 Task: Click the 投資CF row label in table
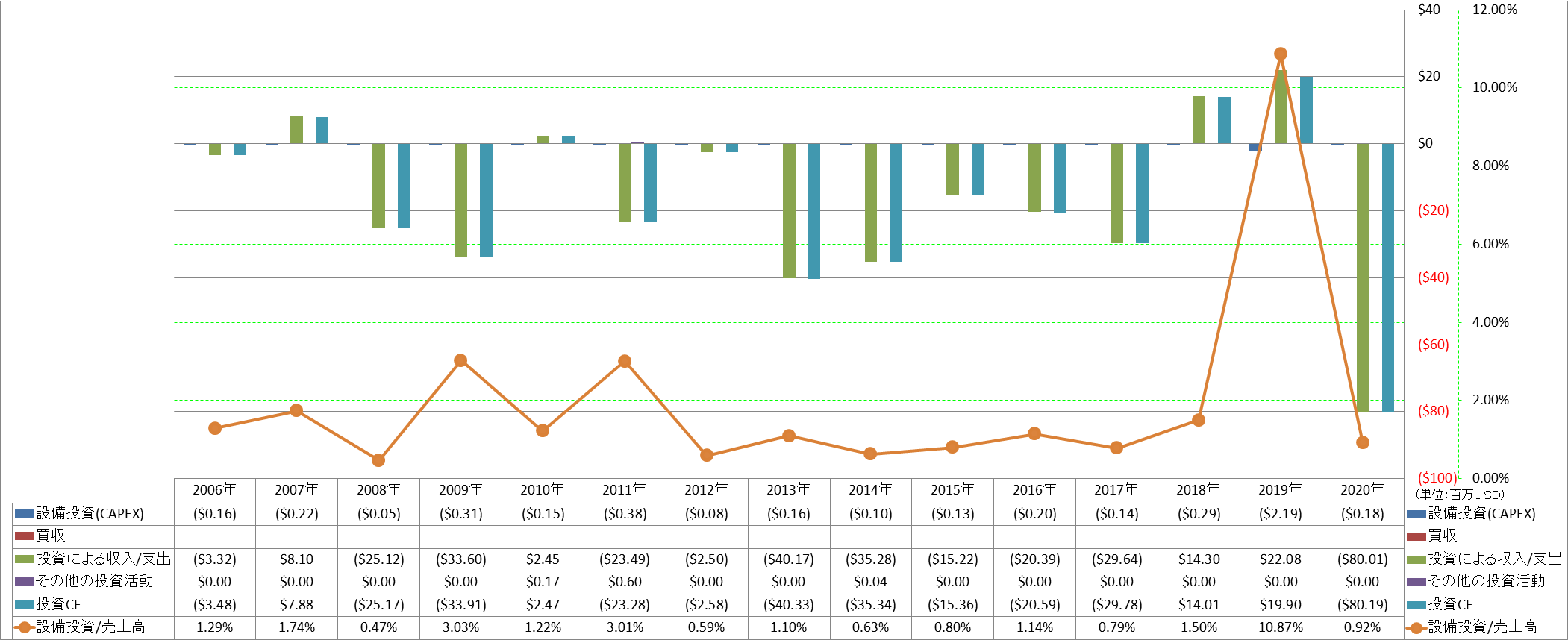(58, 604)
